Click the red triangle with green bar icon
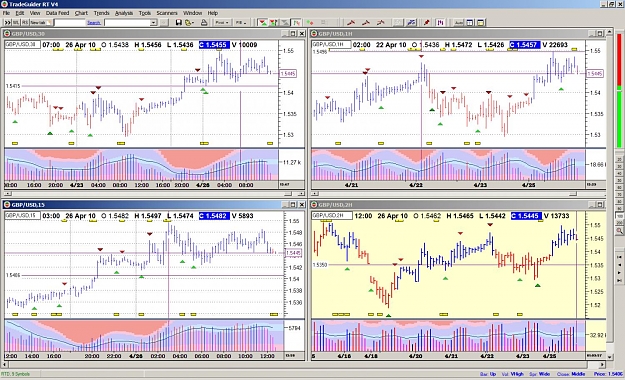Screen dimensions: 625x380 (x=273, y=23)
